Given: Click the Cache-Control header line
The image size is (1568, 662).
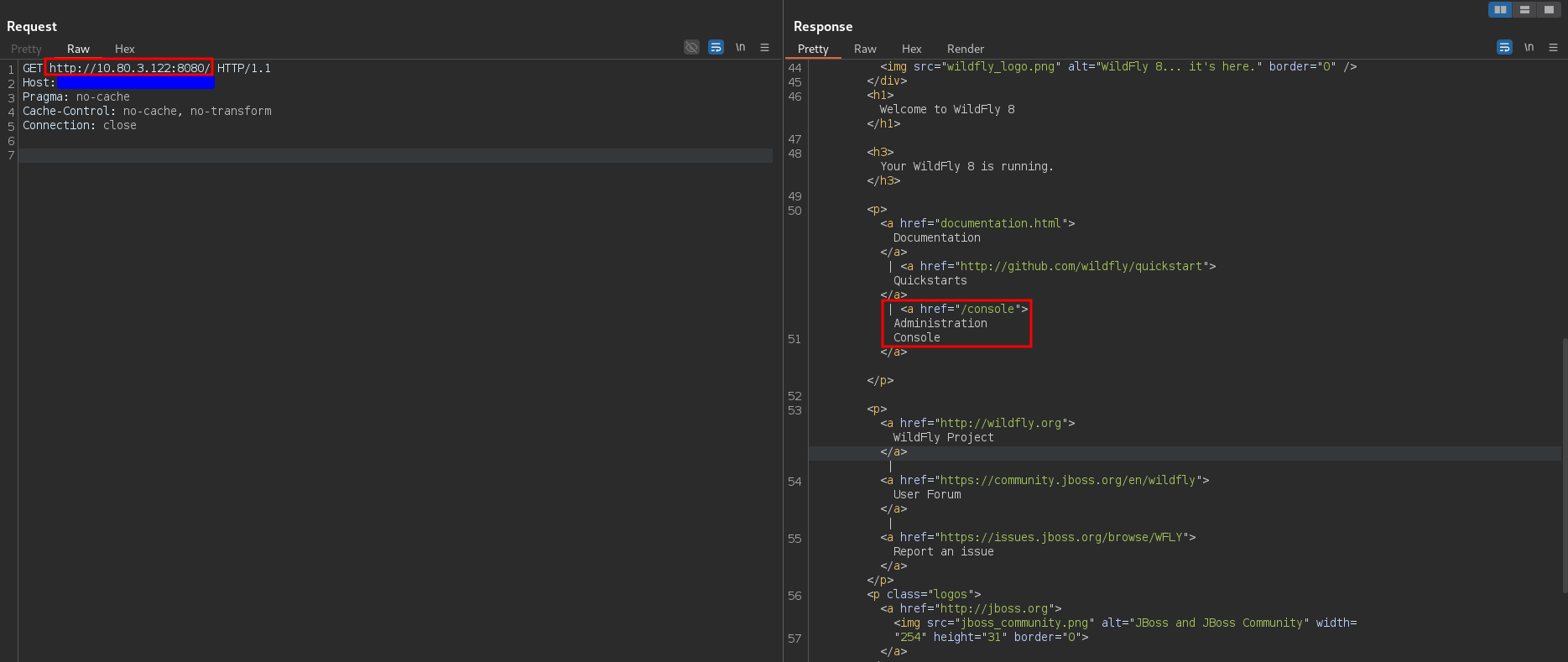Looking at the screenshot, I should [147, 111].
